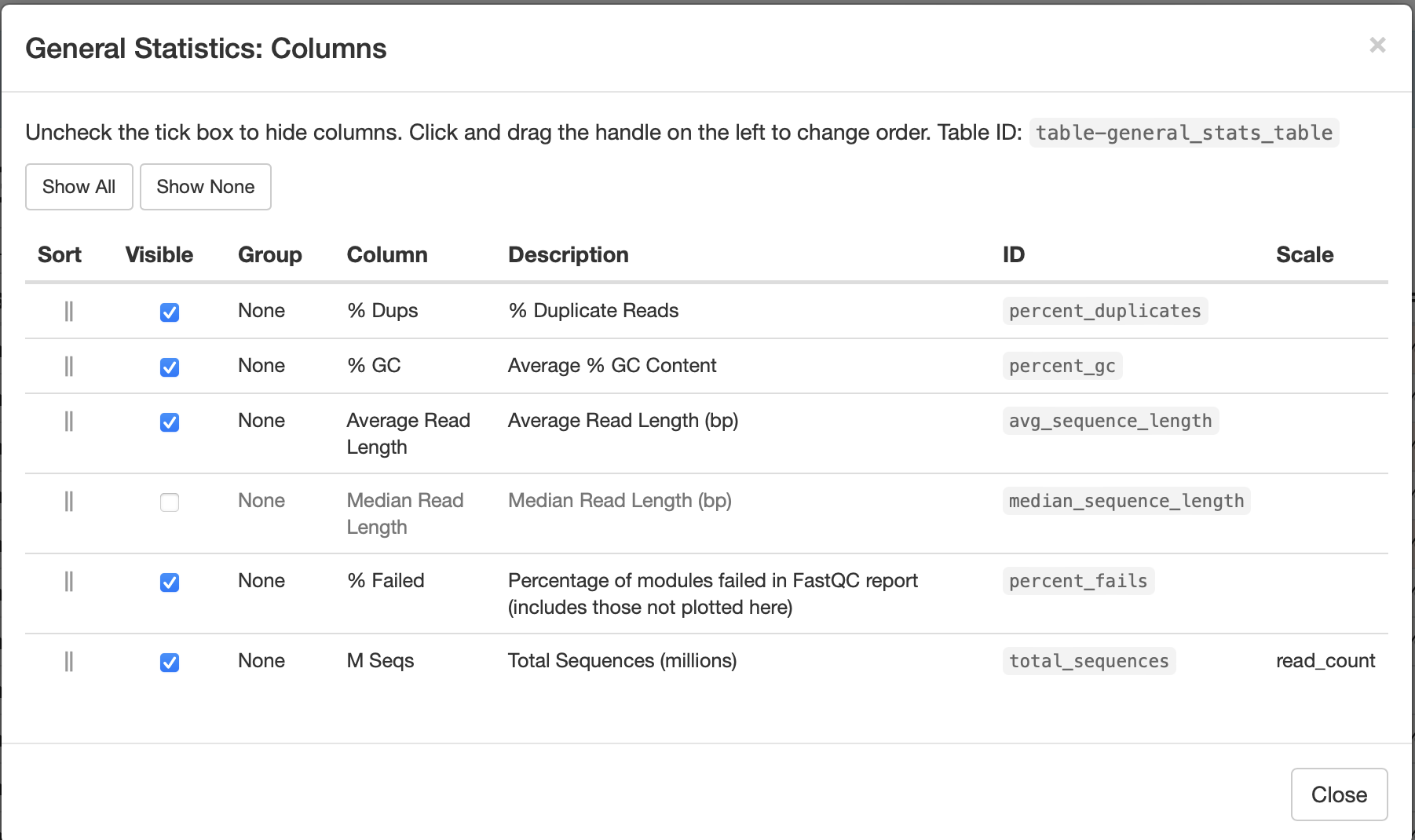This screenshot has width=1415, height=840.
Task: Click the percent_duplicates ID label
Action: (1104, 312)
